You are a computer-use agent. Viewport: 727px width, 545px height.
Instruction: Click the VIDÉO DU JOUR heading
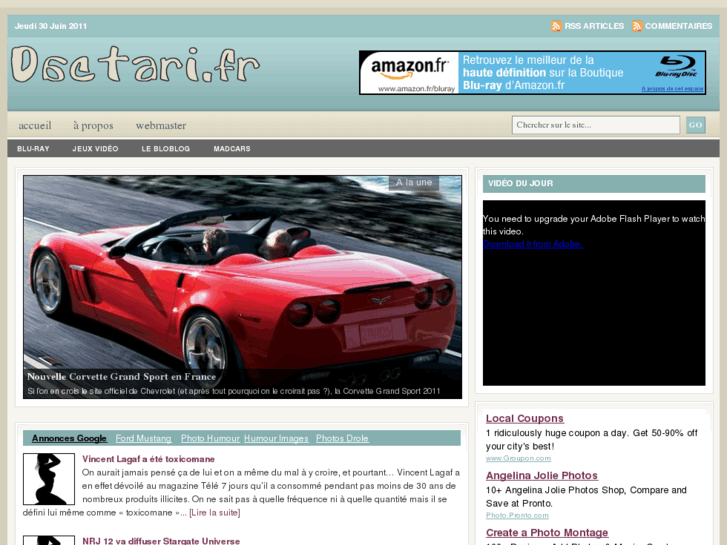[520, 183]
